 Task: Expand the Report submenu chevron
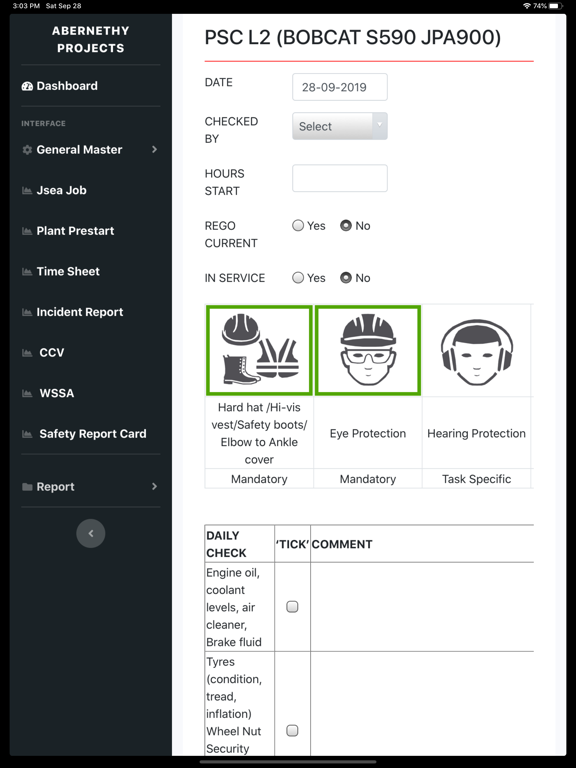[154, 486]
